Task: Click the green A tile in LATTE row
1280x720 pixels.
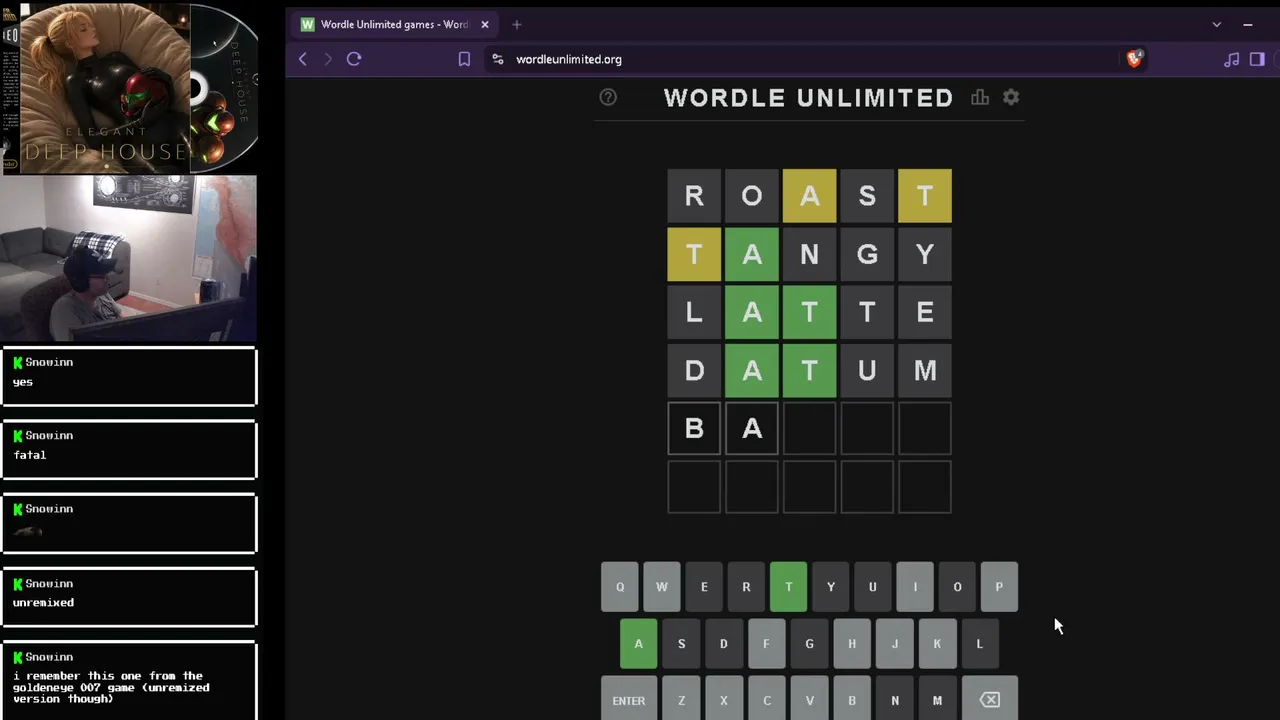Action: coord(752,312)
